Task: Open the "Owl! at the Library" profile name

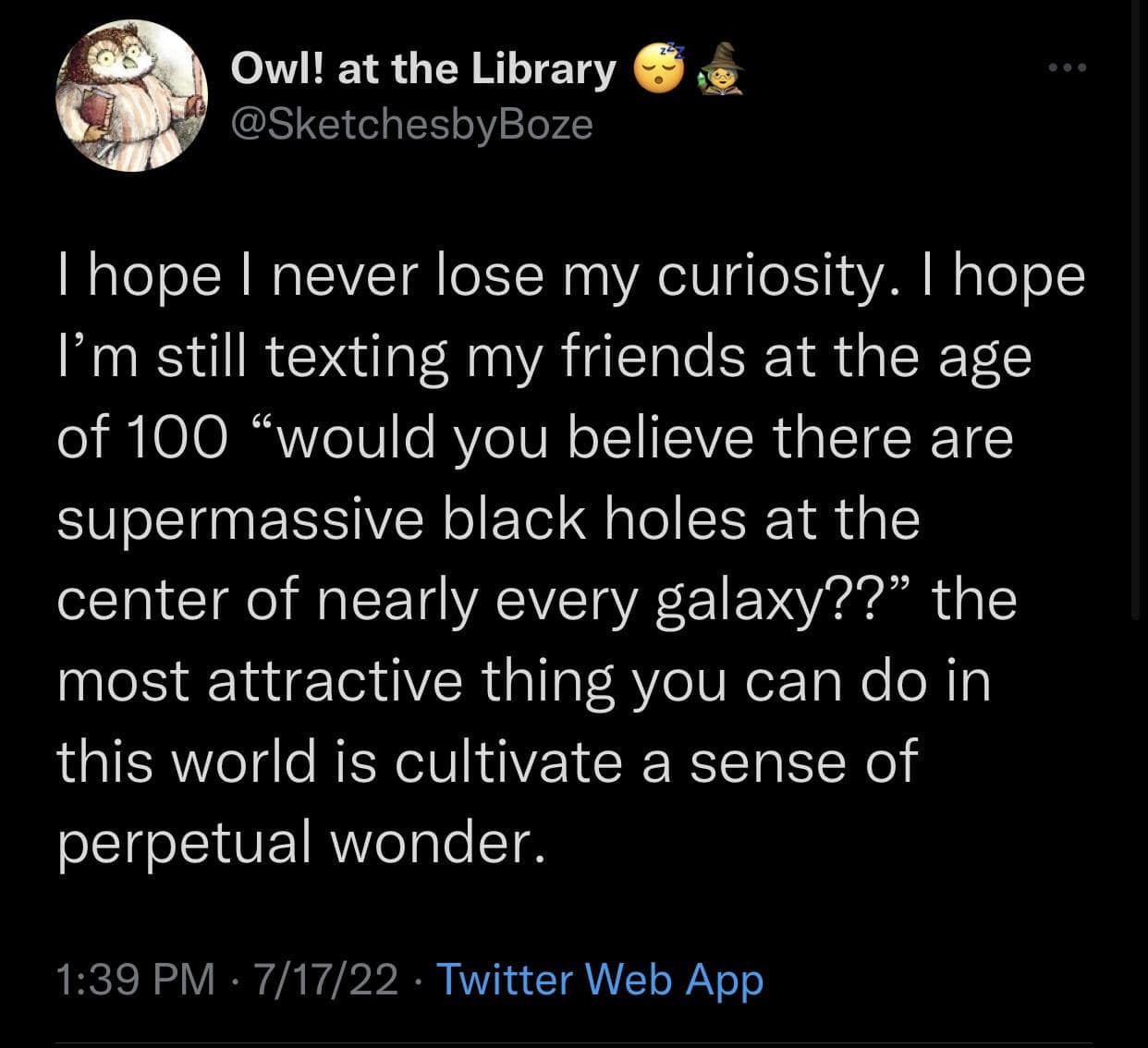Action: coord(422,69)
